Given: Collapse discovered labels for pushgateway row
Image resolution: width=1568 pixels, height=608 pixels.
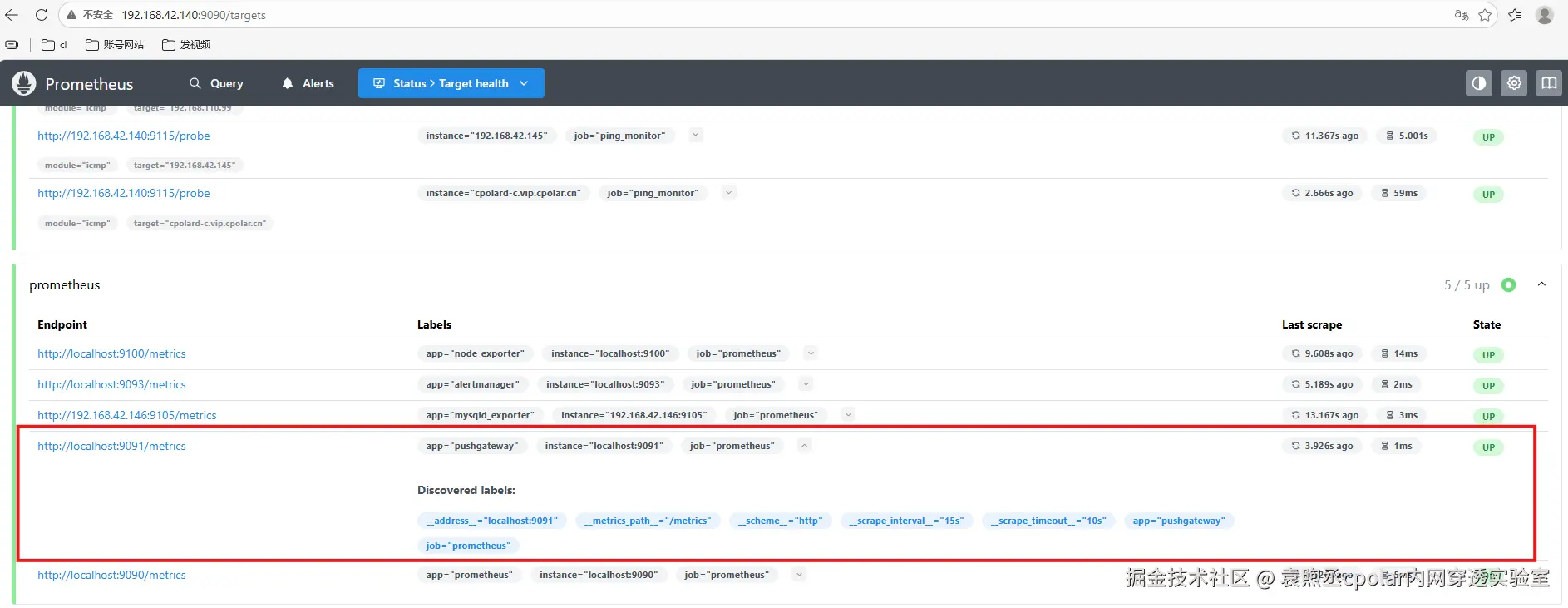Looking at the screenshot, I should 804,445.
